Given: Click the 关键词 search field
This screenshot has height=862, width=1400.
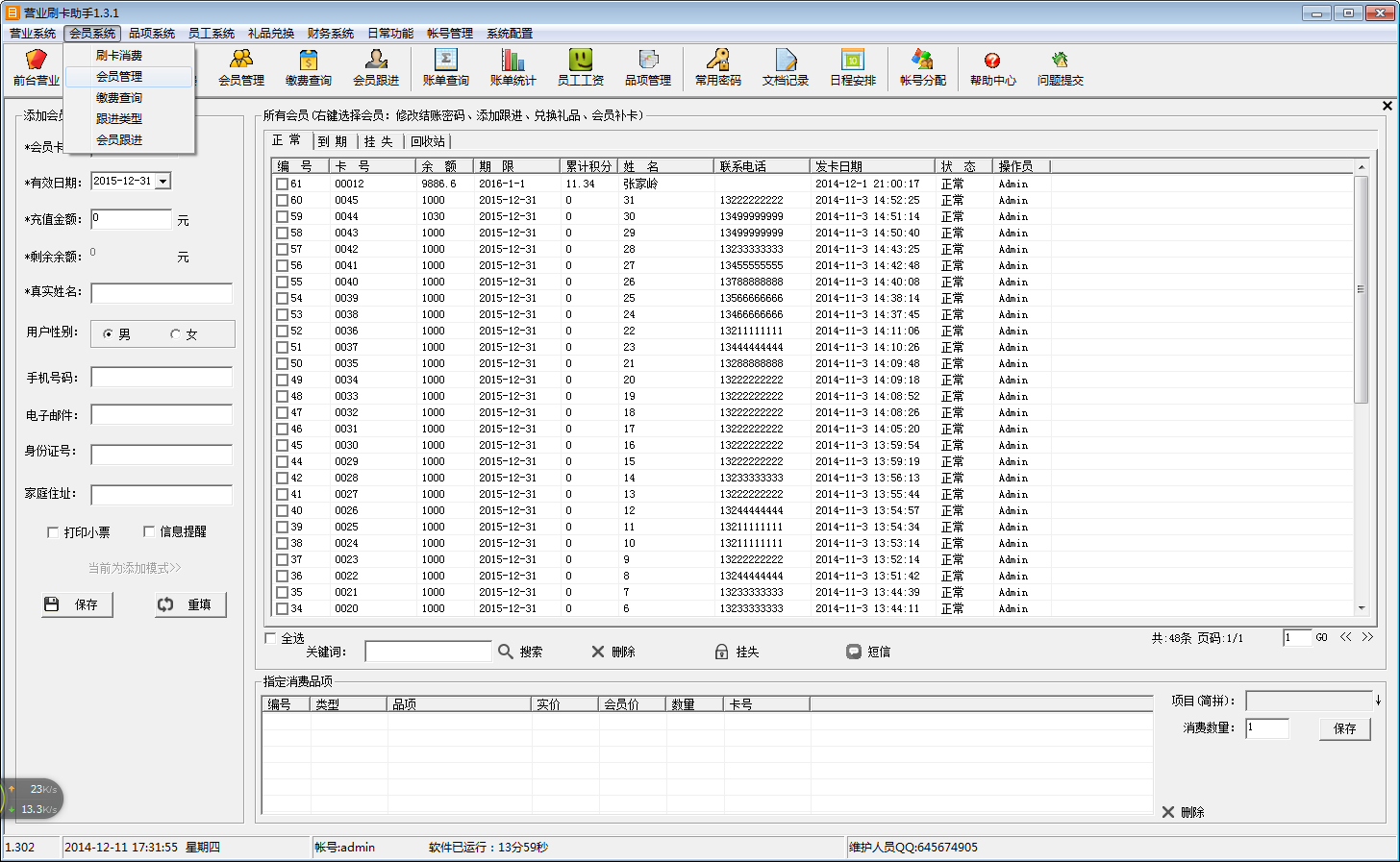Looking at the screenshot, I should 428,652.
